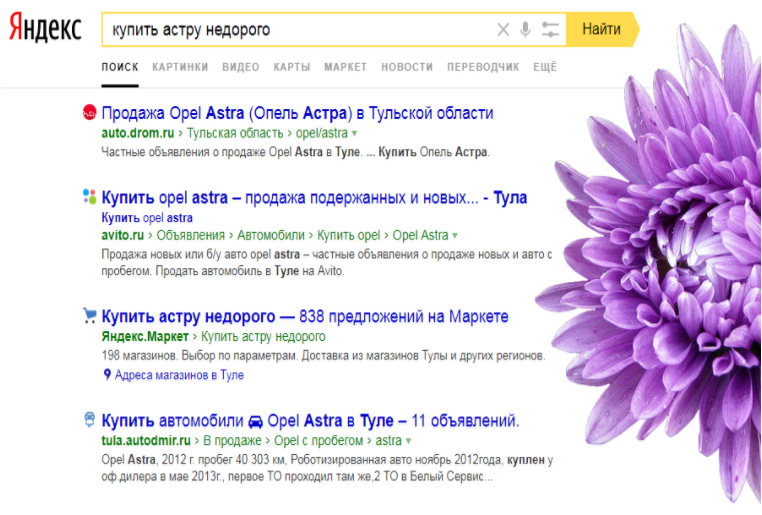Viewport: 762px width, 515px height.
Task: Expand the arrow after astra in autodmir.ru path
Action: tap(408, 441)
